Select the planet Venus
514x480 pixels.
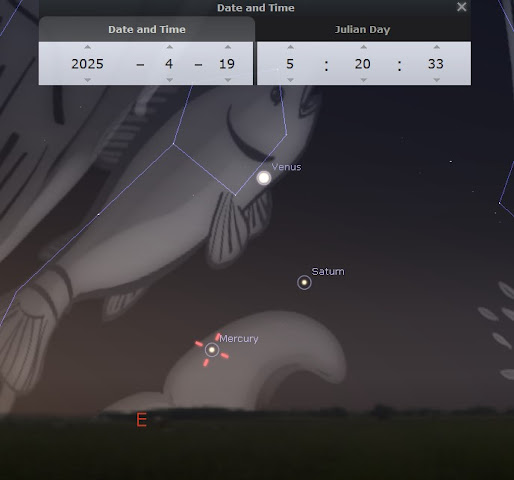[x=264, y=178]
